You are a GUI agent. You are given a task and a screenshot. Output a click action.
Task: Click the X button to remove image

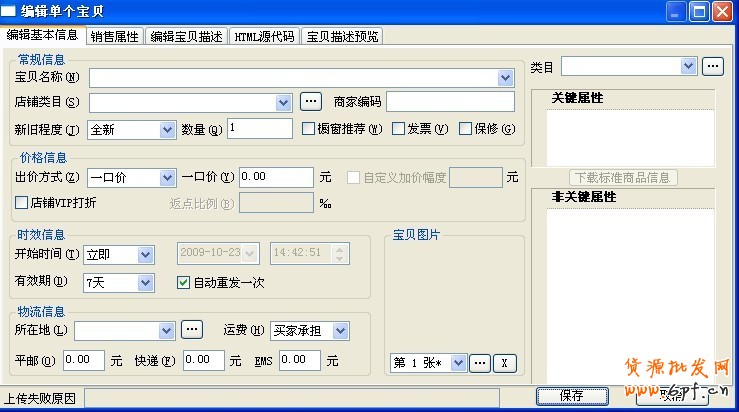(x=506, y=362)
